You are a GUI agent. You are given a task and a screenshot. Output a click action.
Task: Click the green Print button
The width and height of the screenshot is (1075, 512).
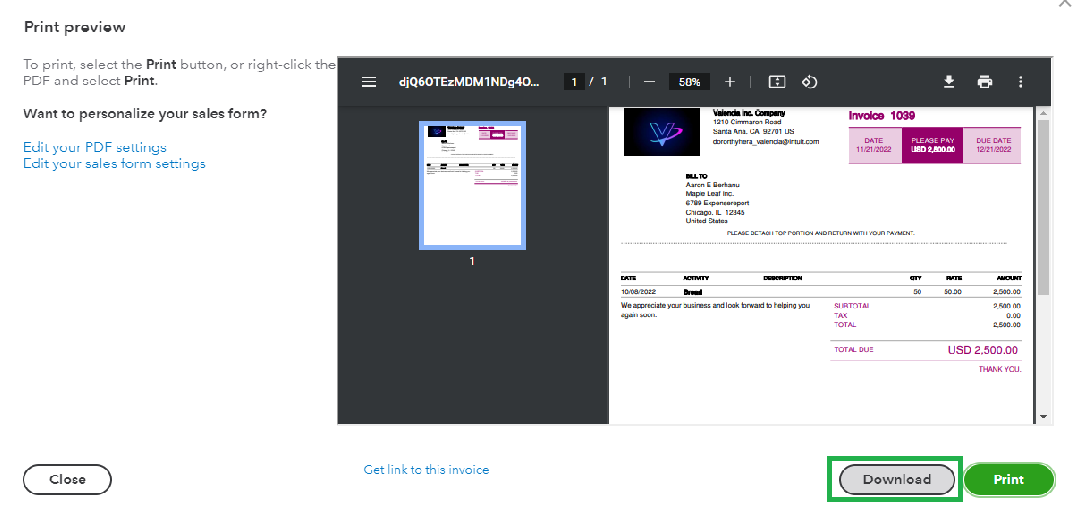click(x=1008, y=479)
